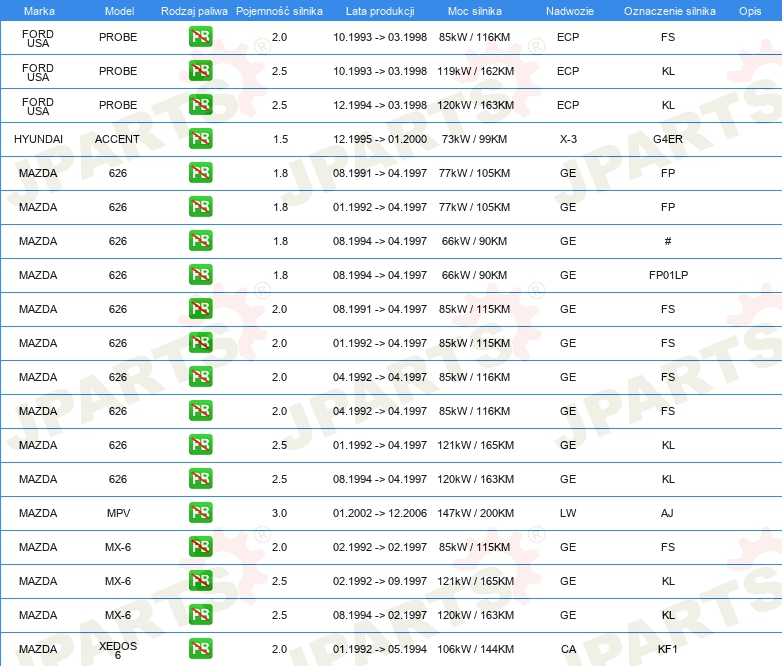Click the AJ engine code cell
This screenshot has height=666, width=782.
point(667,513)
